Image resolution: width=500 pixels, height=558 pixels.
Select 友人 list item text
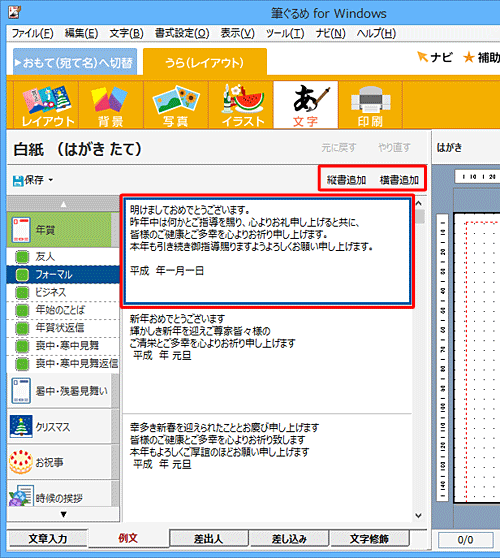pyautogui.click(x=45, y=257)
